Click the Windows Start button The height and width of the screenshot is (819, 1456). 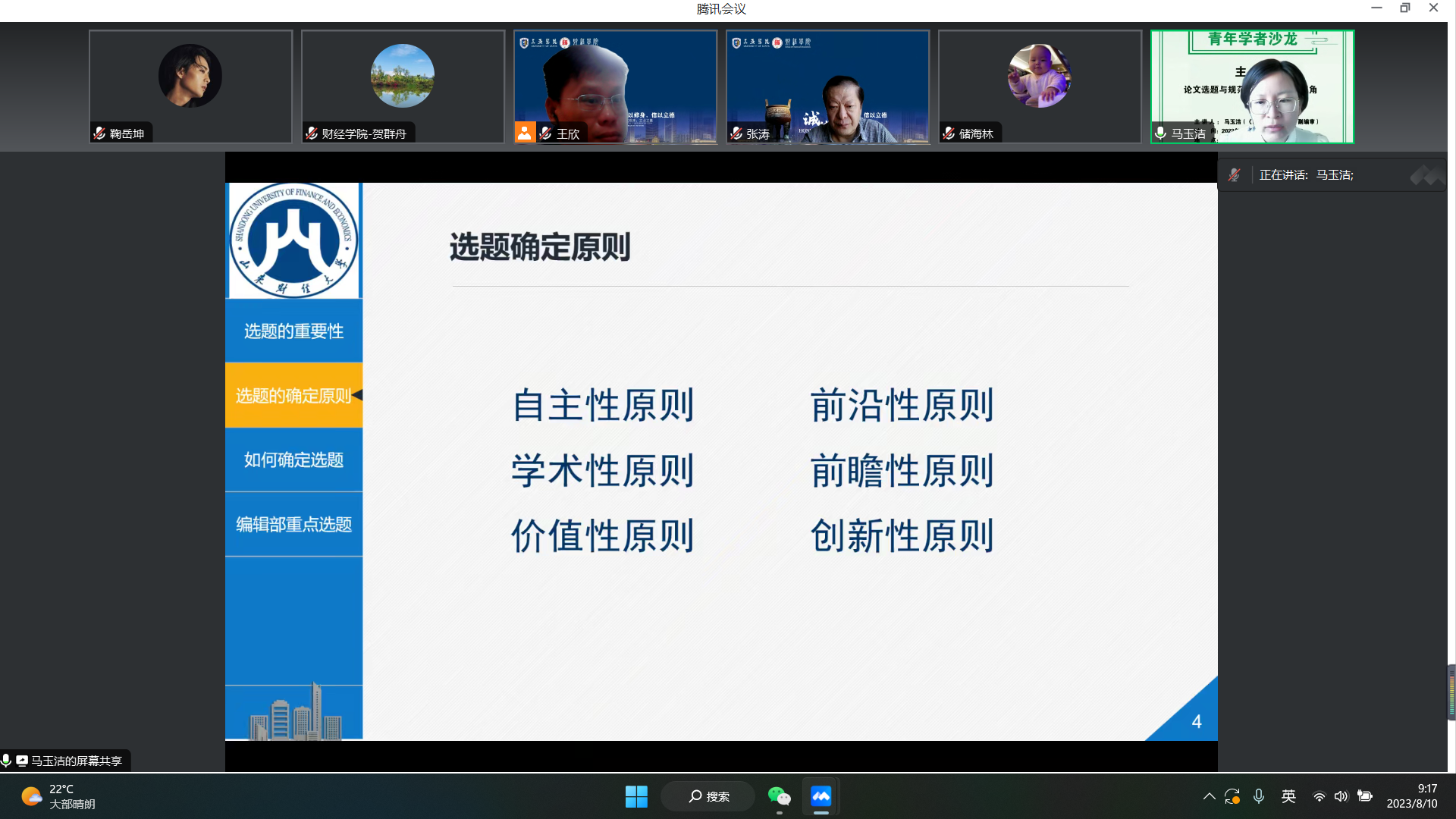(636, 796)
